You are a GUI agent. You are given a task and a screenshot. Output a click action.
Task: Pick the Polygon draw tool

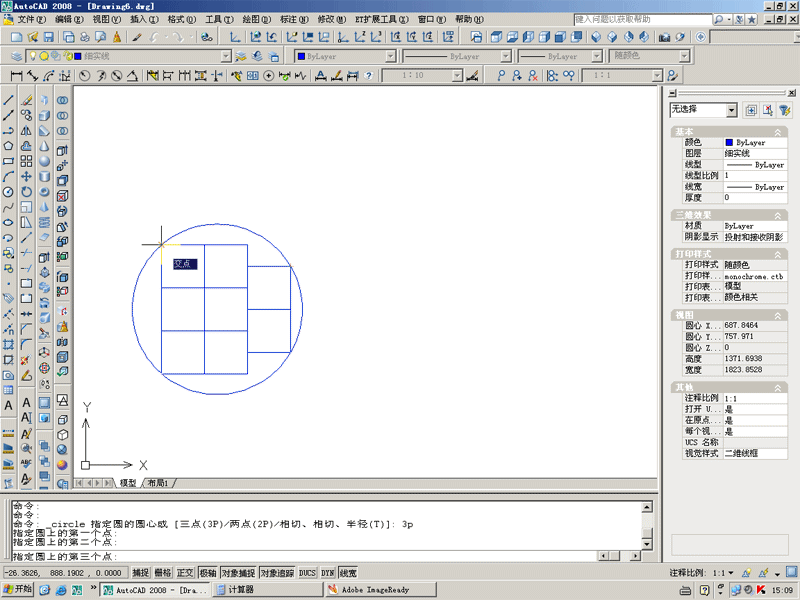[x=9, y=145]
